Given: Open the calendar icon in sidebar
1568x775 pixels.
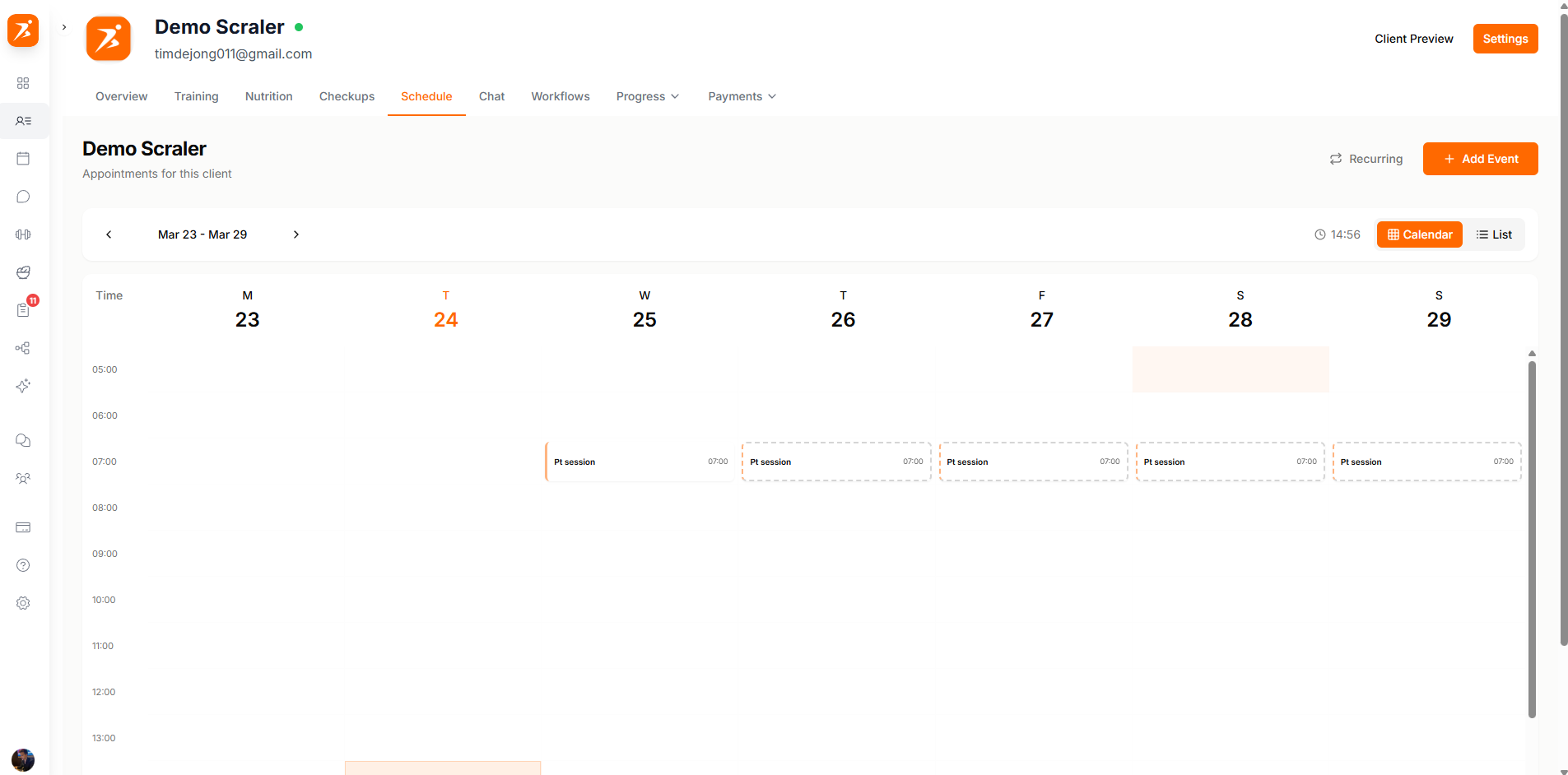Looking at the screenshot, I should coord(23,158).
